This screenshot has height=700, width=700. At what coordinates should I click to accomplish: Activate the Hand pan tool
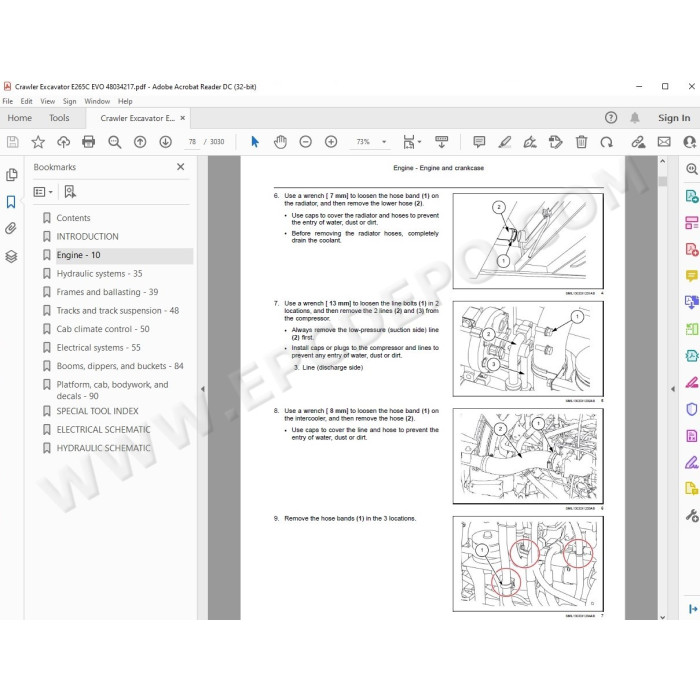[280, 142]
